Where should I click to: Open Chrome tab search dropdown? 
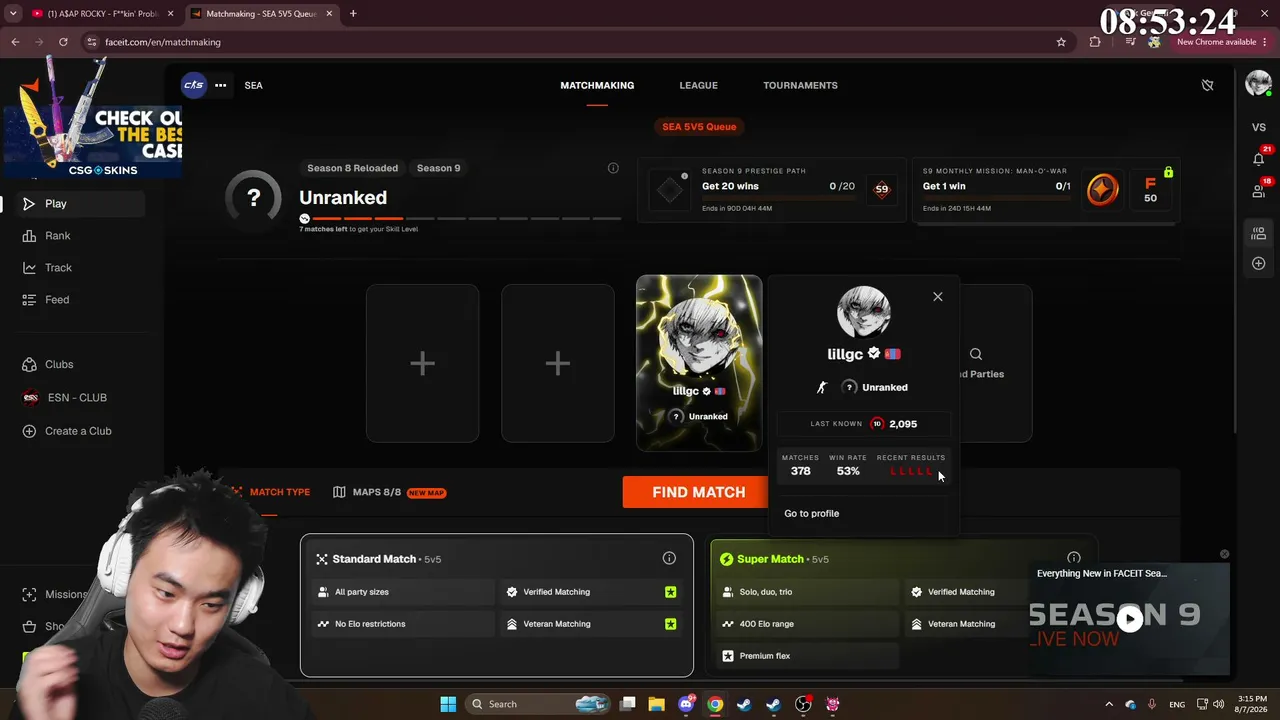coord(13,13)
